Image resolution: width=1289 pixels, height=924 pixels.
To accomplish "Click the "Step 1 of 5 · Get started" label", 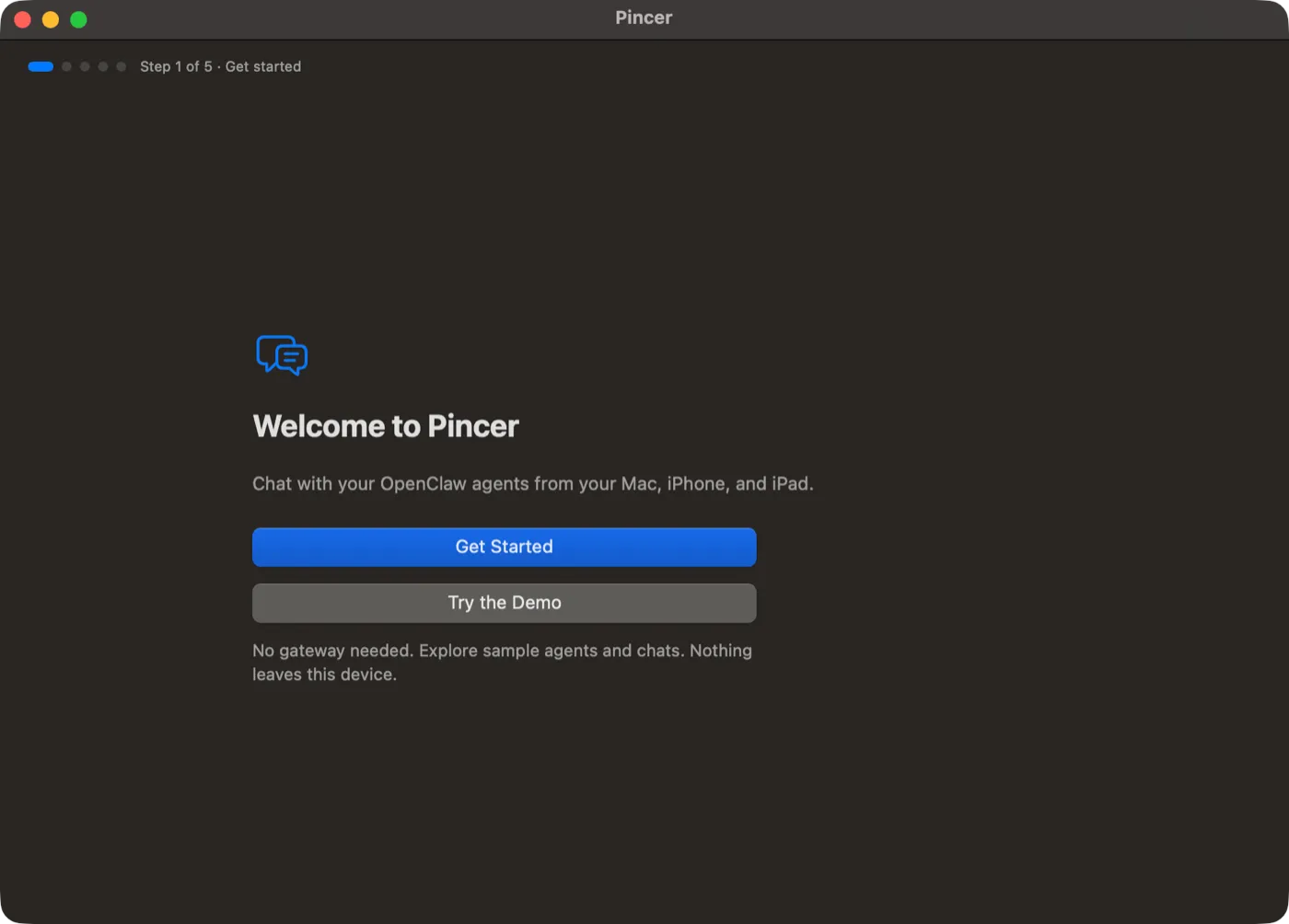I will 220,66.
